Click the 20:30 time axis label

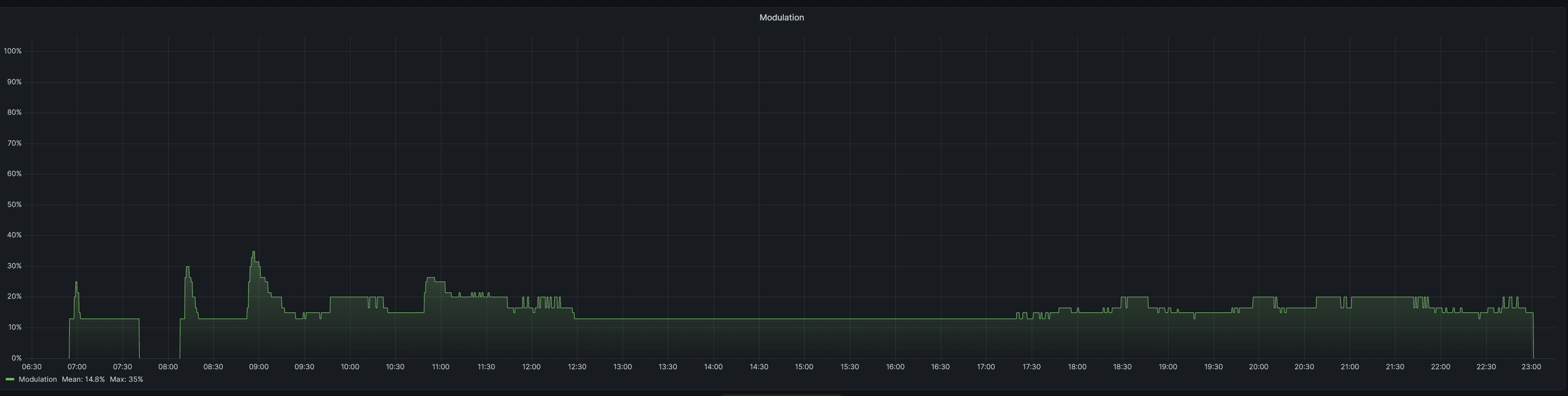pos(1304,367)
